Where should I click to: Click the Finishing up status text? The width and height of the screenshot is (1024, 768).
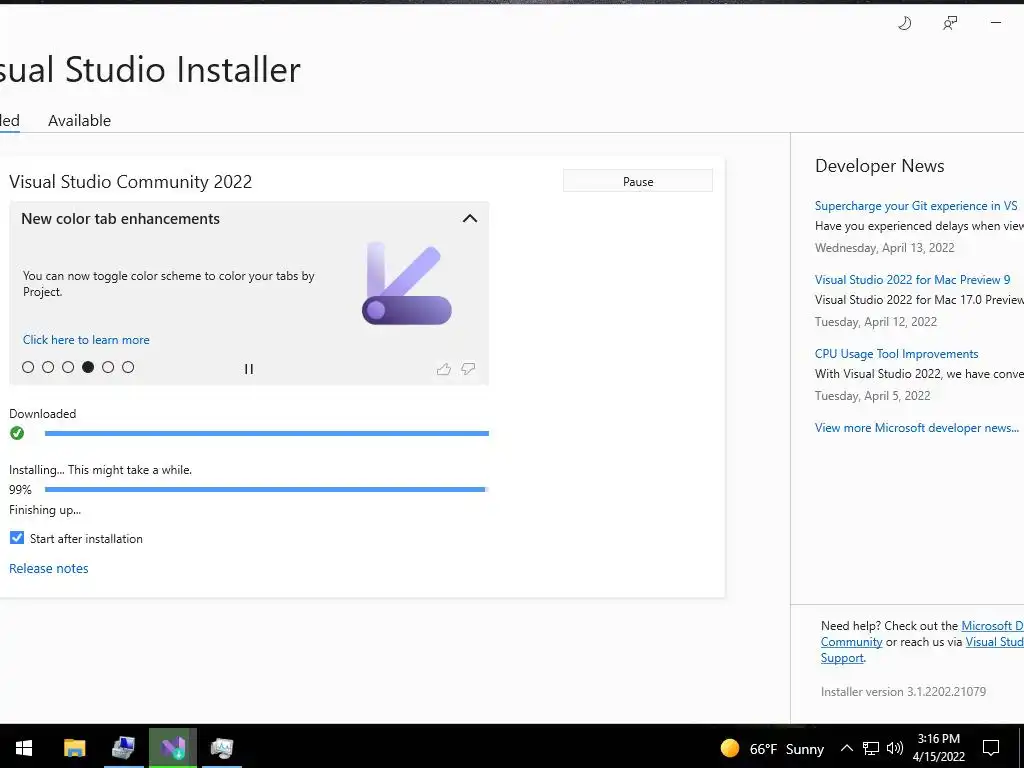tap(45, 510)
